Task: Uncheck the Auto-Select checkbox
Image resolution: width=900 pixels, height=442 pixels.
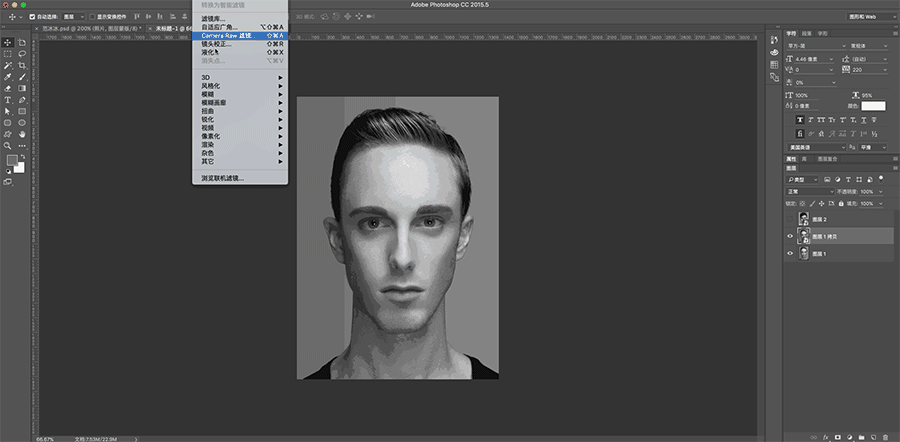Action: [x=32, y=17]
